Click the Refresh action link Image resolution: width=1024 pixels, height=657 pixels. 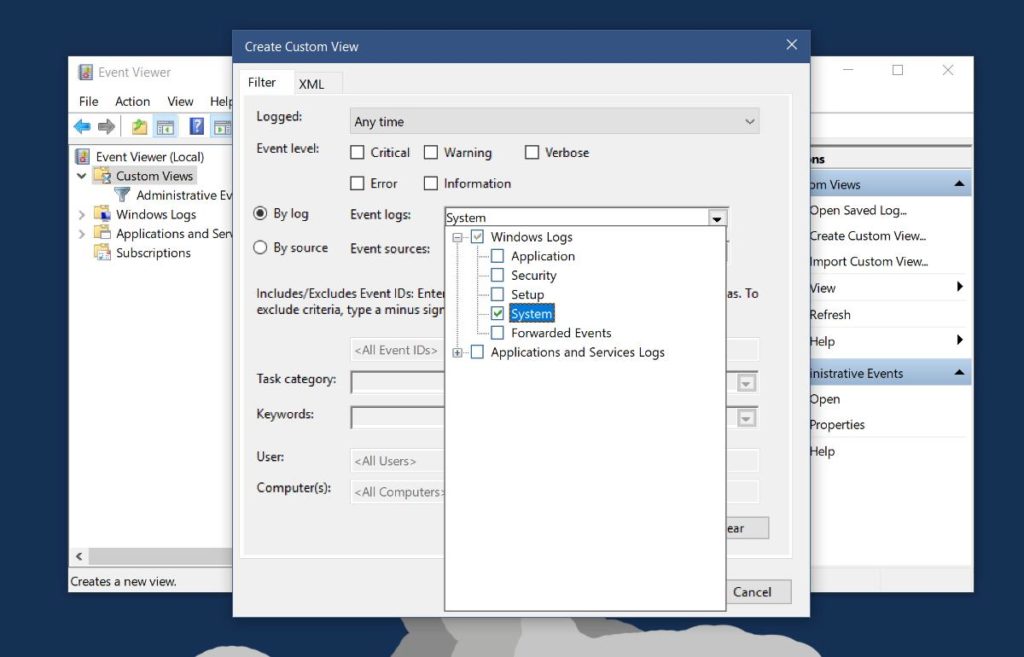pyautogui.click(x=830, y=314)
